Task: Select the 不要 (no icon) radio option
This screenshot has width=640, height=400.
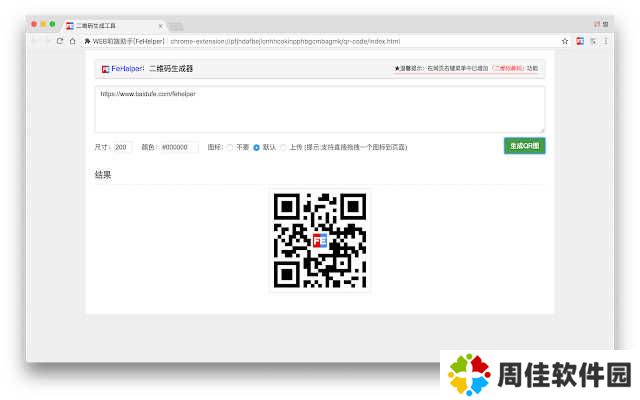Action: click(230, 147)
